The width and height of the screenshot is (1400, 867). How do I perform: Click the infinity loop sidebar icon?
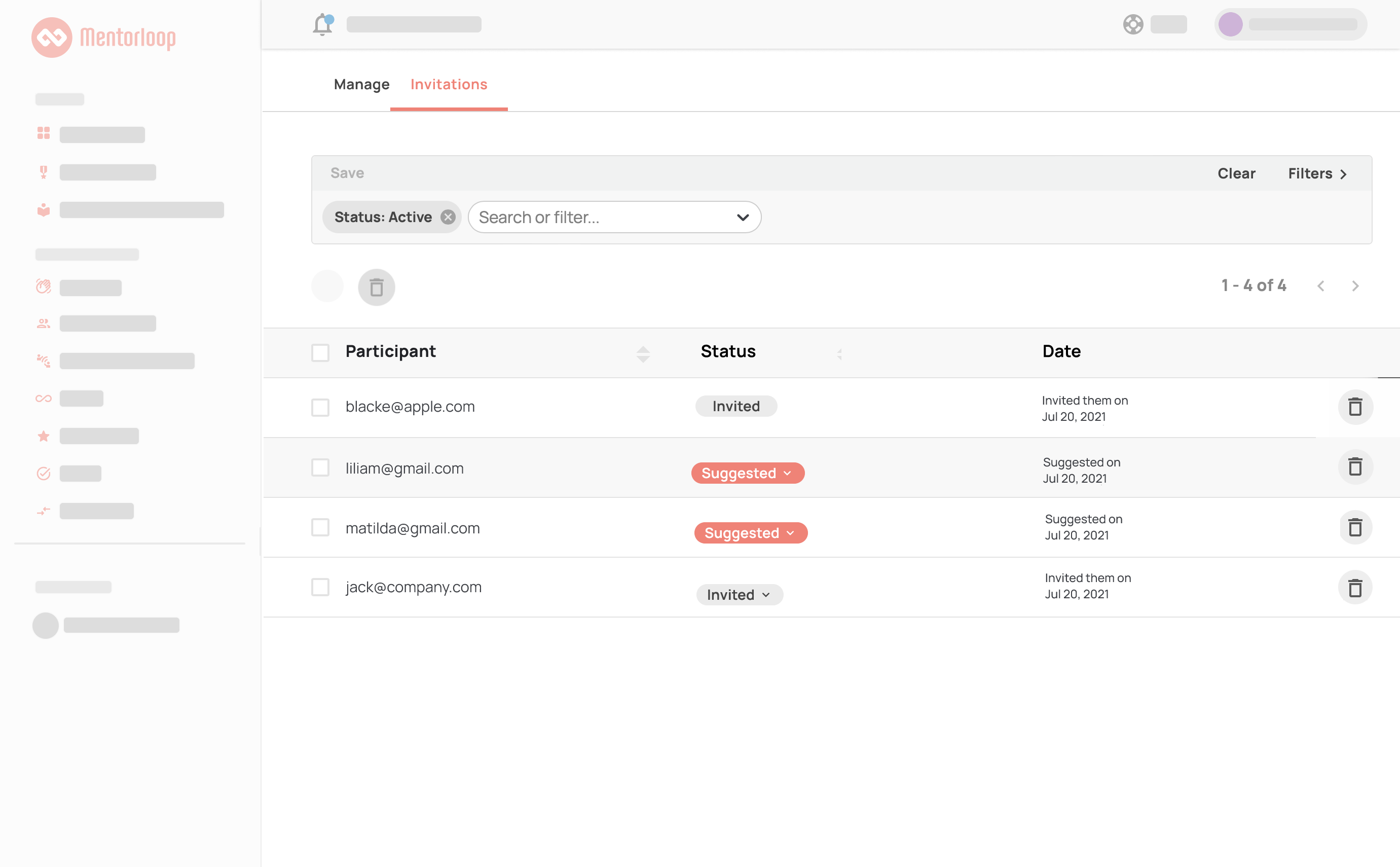click(x=44, y=399)
